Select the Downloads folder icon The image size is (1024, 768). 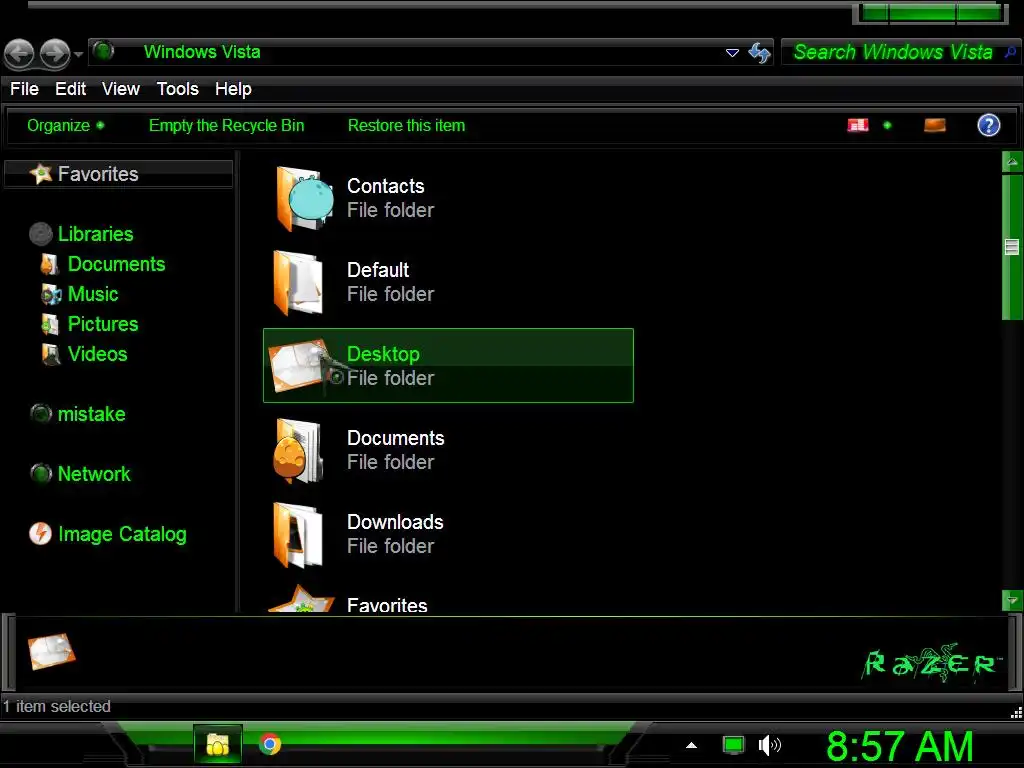coord(298,534)
